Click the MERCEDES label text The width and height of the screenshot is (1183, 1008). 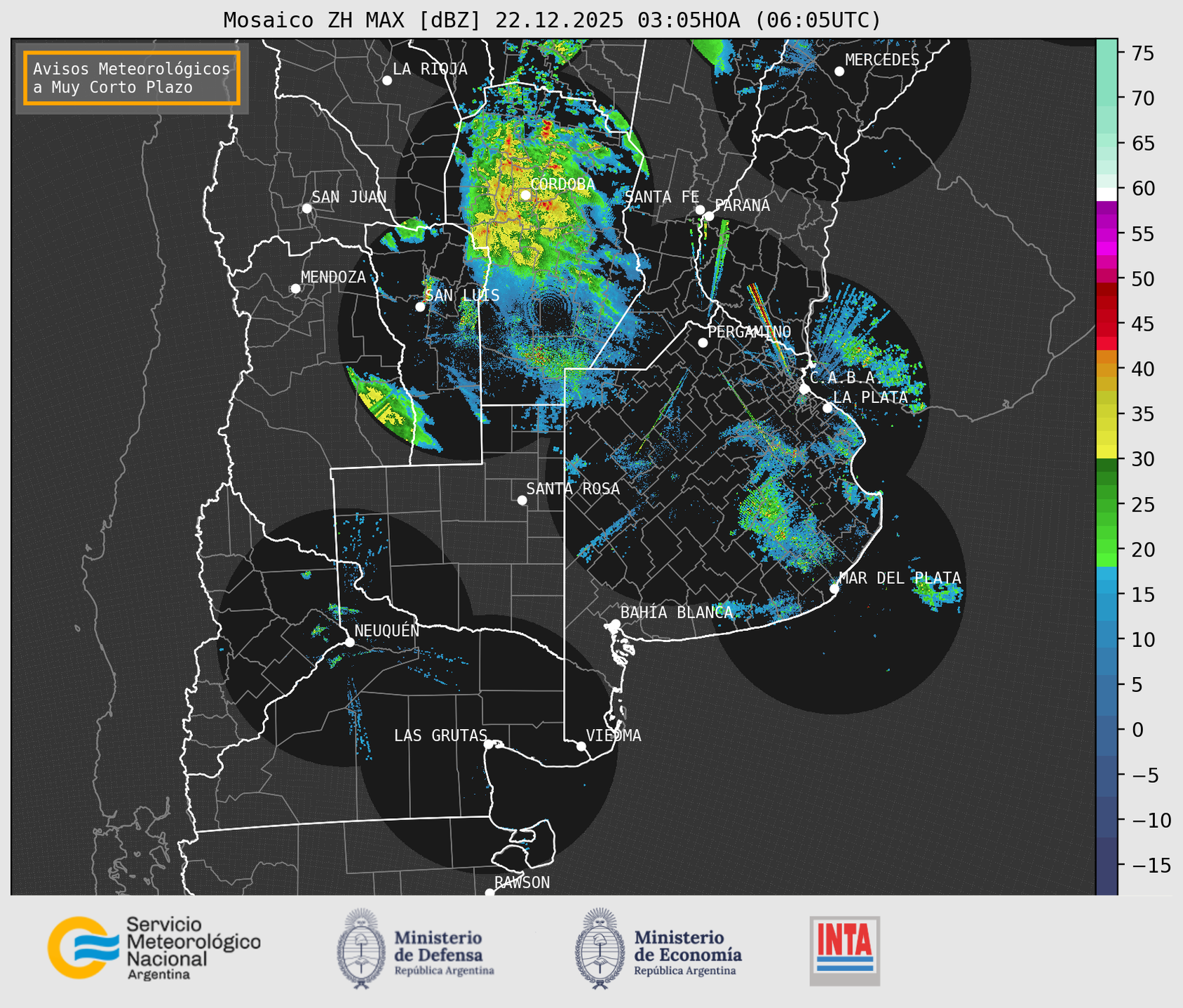(x=882, y=60)
